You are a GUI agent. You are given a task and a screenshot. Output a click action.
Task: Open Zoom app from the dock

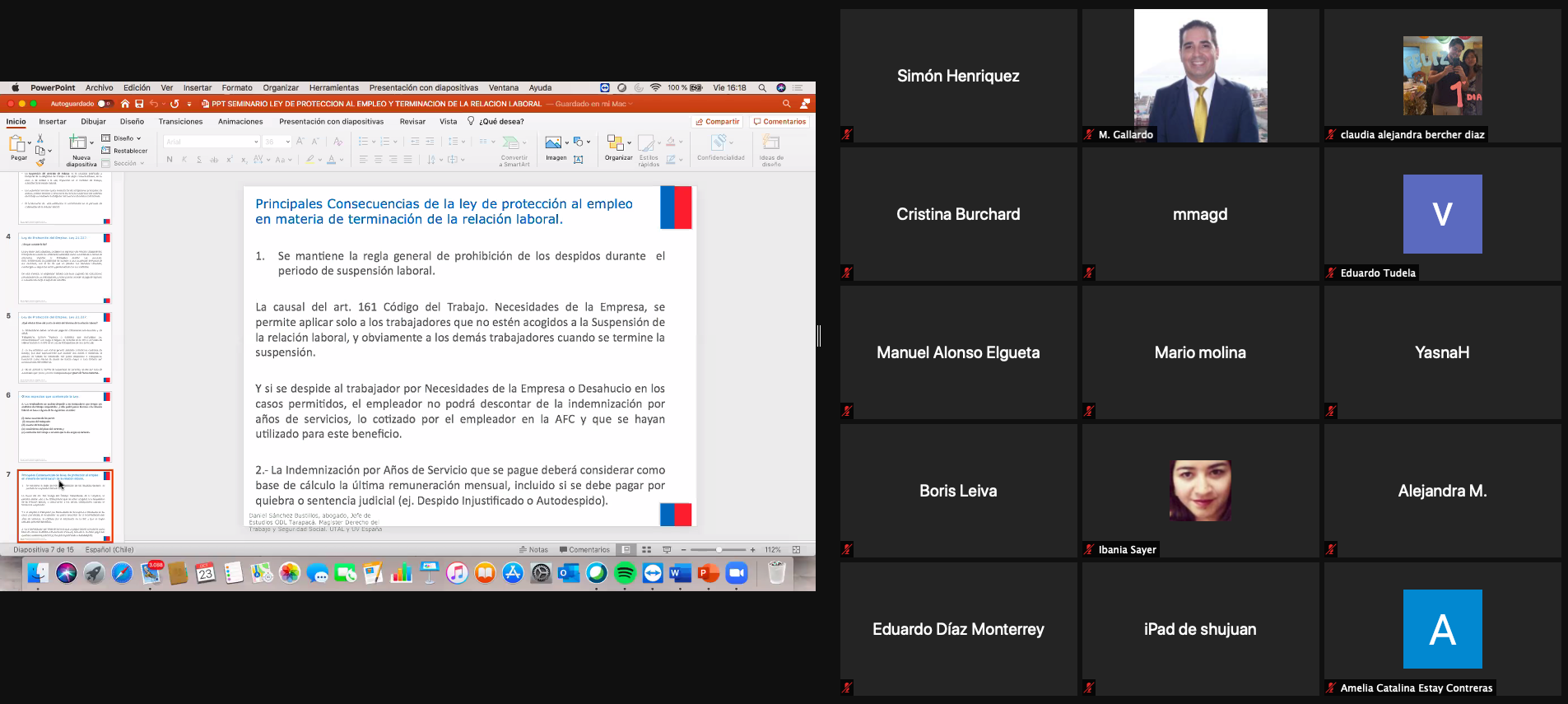[x=737, y=573]
